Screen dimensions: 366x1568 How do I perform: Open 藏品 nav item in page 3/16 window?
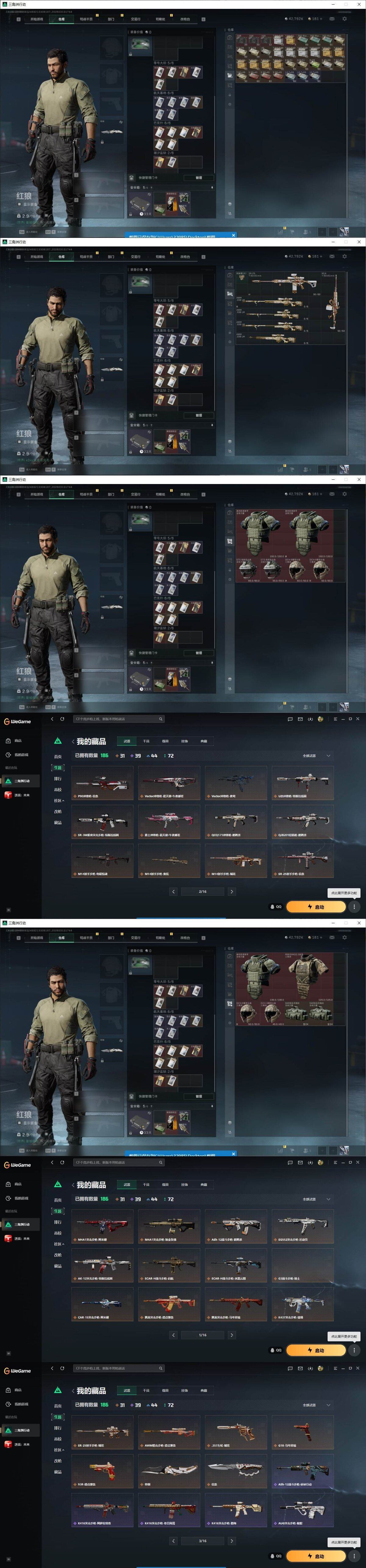tap(58, 1472)
